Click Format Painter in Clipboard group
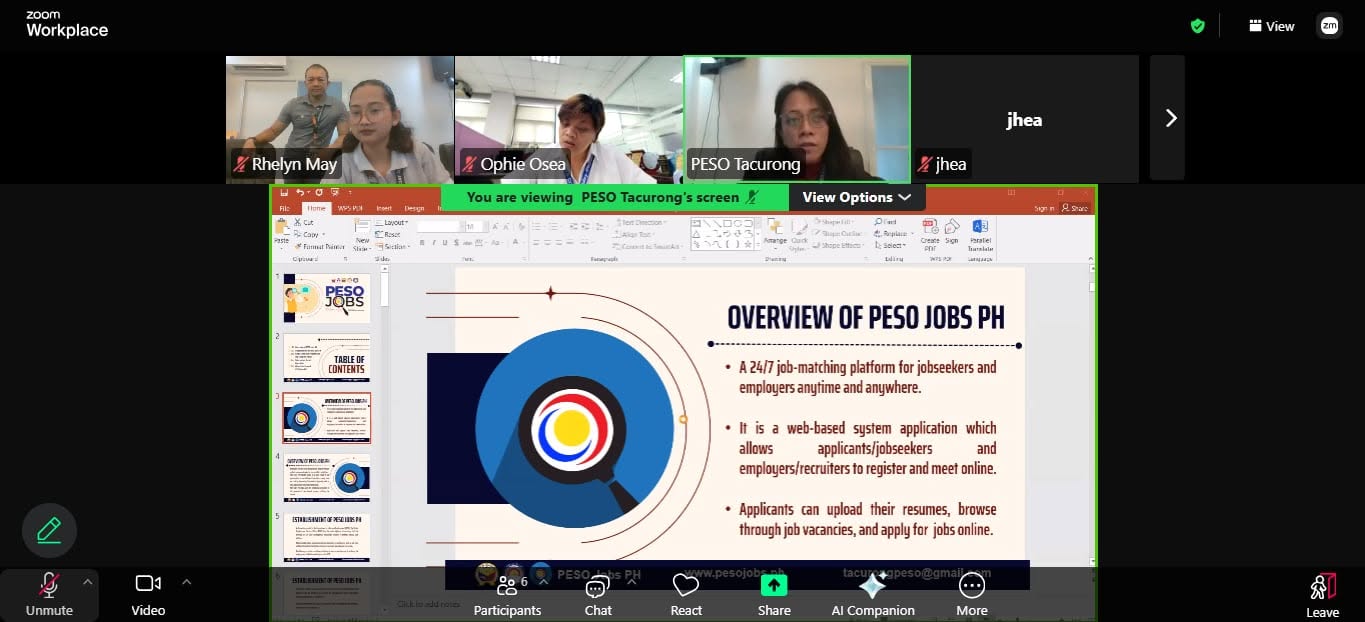 [x=319, y=247]
